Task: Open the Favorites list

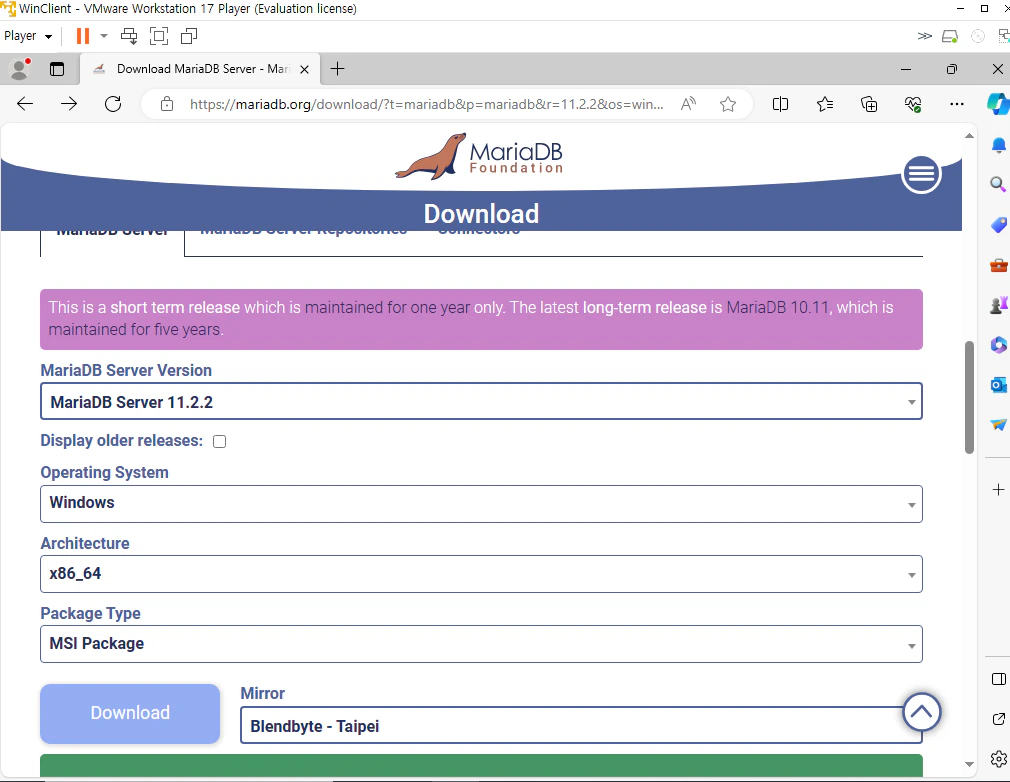Action: click(824, 104)
